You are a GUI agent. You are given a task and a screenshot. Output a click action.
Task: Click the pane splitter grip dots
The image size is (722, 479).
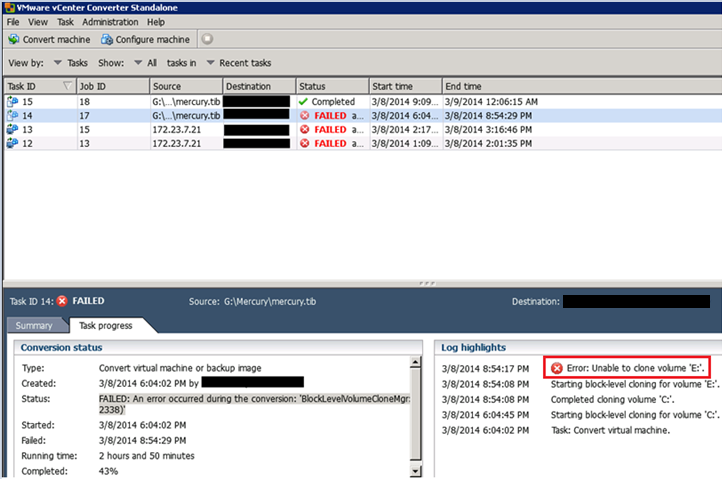pyautogui.click(x=427, y=283)
